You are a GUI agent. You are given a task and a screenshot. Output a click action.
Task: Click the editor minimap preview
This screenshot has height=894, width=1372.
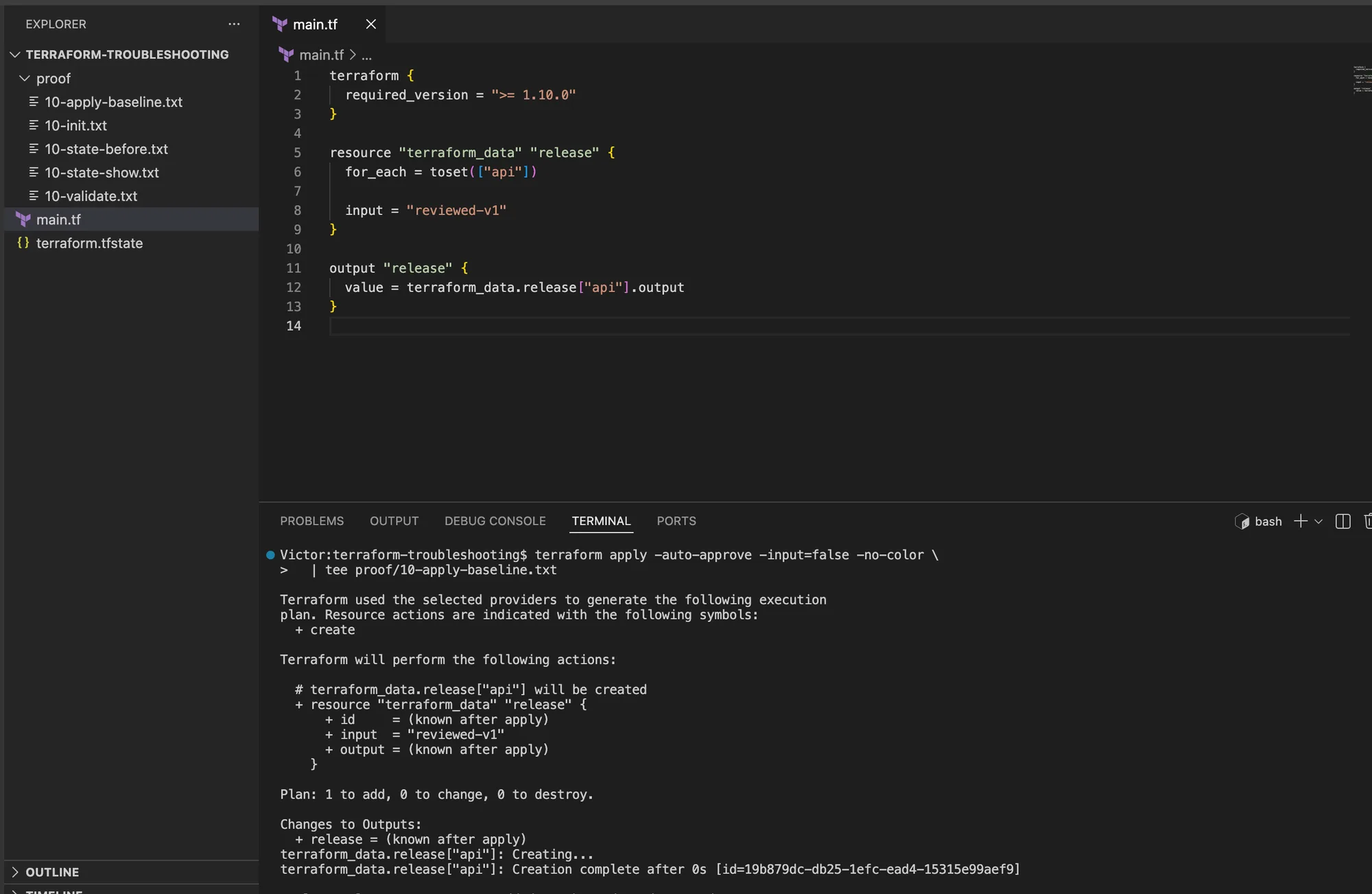(x=1362, y=79)
